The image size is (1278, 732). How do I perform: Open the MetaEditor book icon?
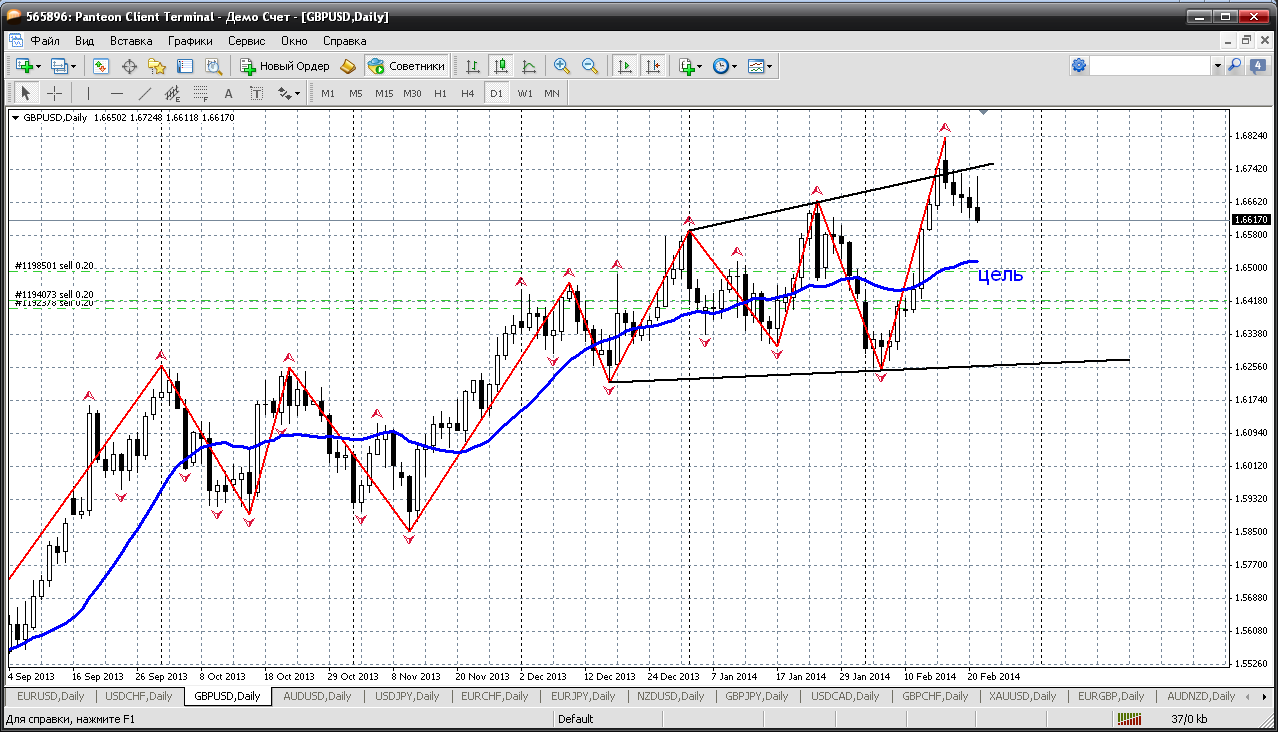tap(348, 66)
